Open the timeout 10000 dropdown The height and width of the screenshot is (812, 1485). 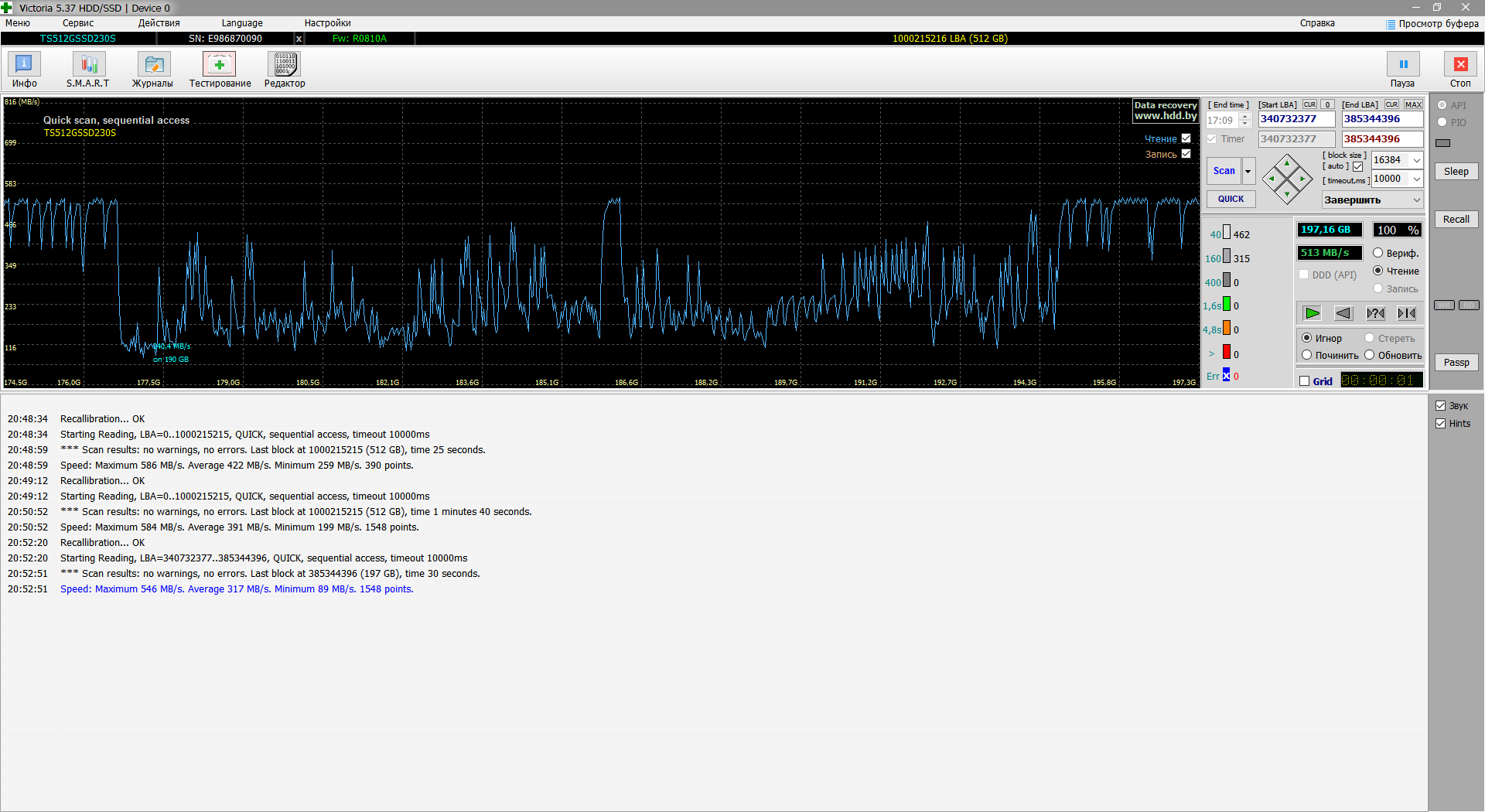pyautogui.click(x=1416, y=179)
